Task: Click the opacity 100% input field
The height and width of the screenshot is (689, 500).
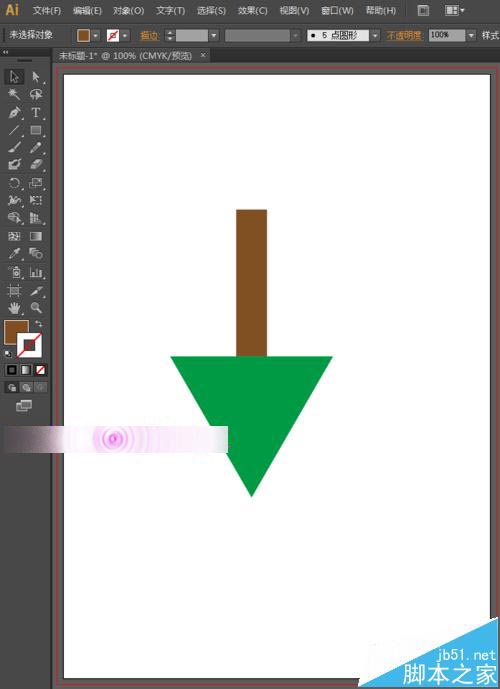Action: [x=447, y=35]
